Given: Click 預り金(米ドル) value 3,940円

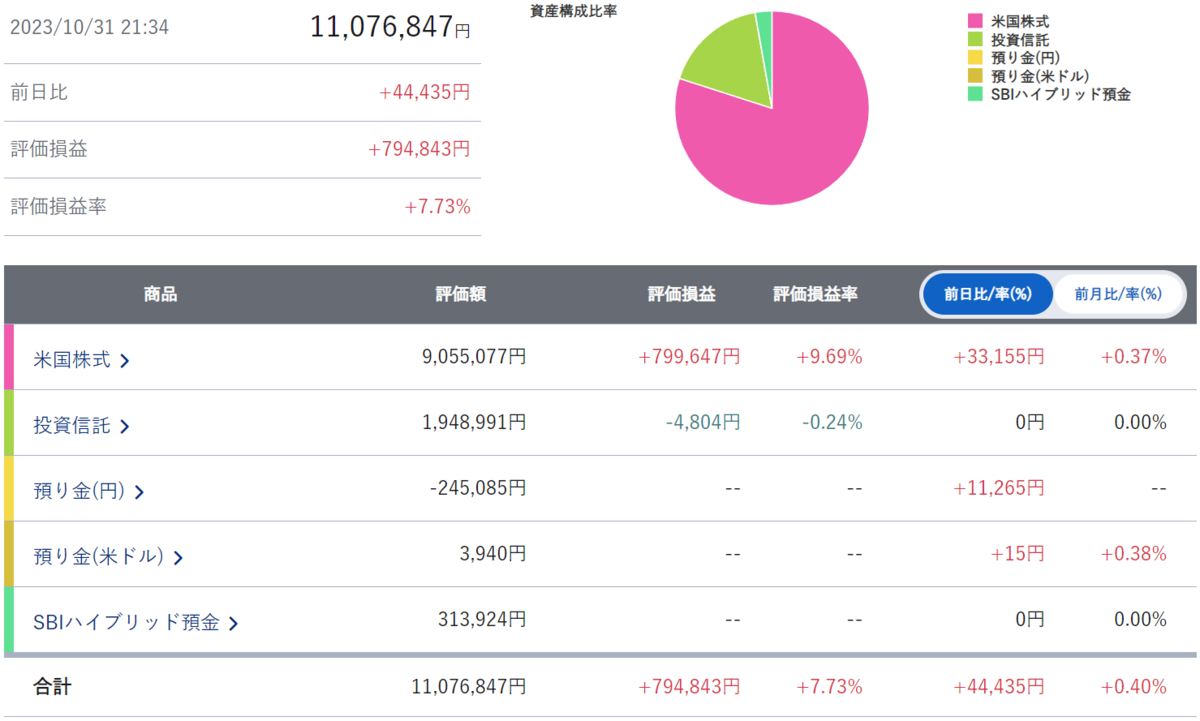Looking at the screenshot, I should click(494, 553).
